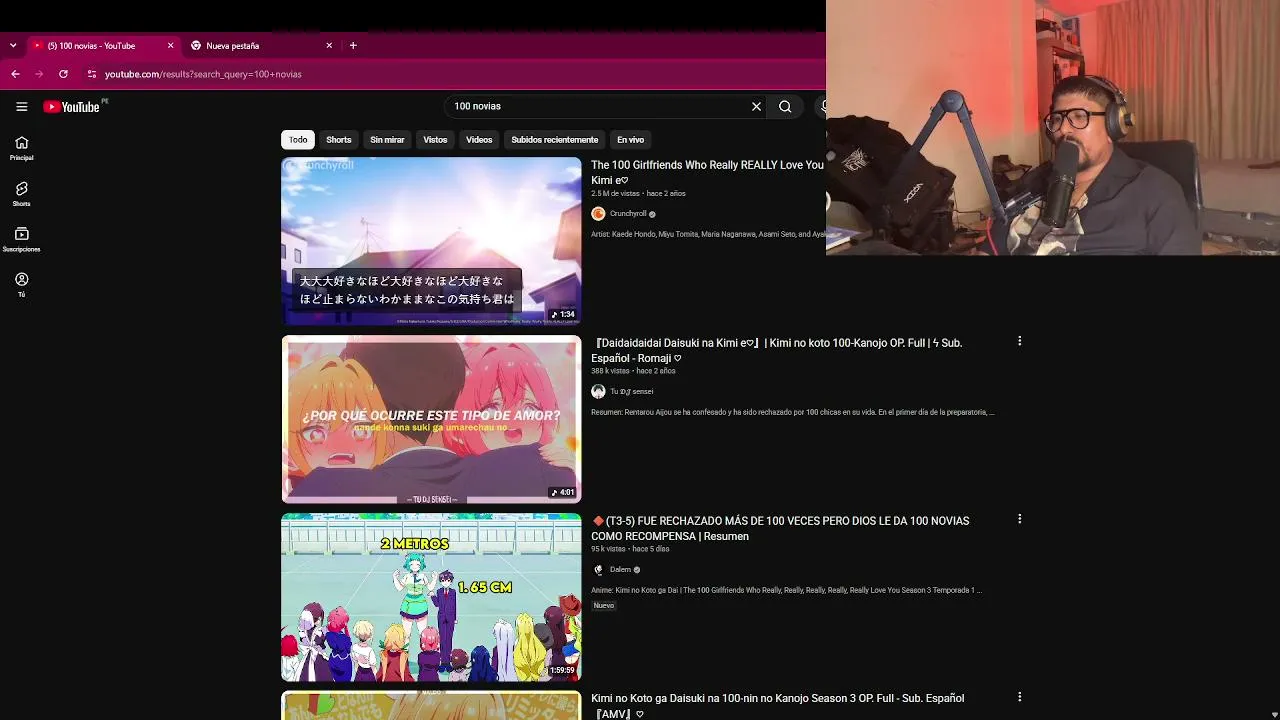
Task: Select the 'Todo' filter chip
Action: tap(298, 140)
